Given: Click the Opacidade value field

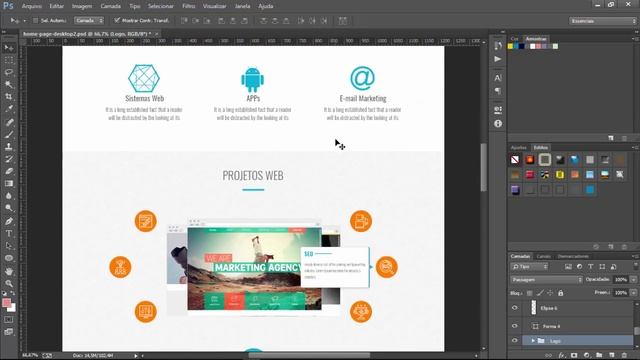Looking at the screenshot, I should click(621, 280).
